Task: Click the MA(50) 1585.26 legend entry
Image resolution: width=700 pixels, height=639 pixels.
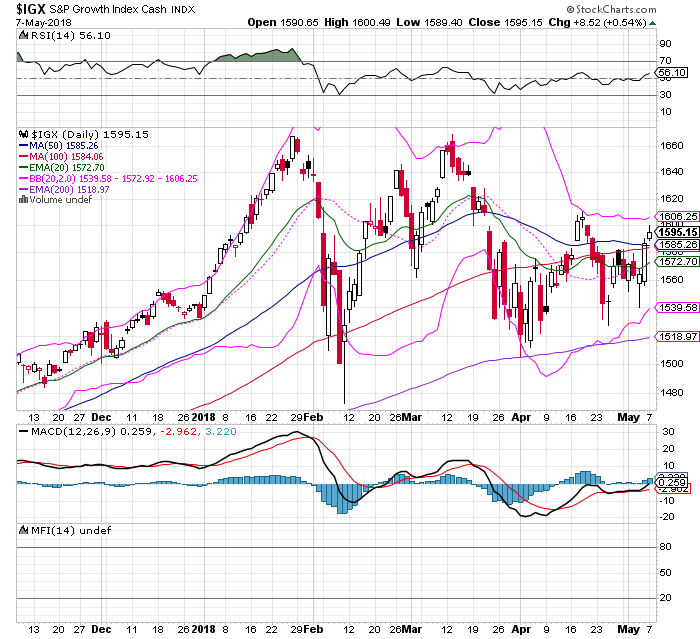Action: click(x=58, y=146)
